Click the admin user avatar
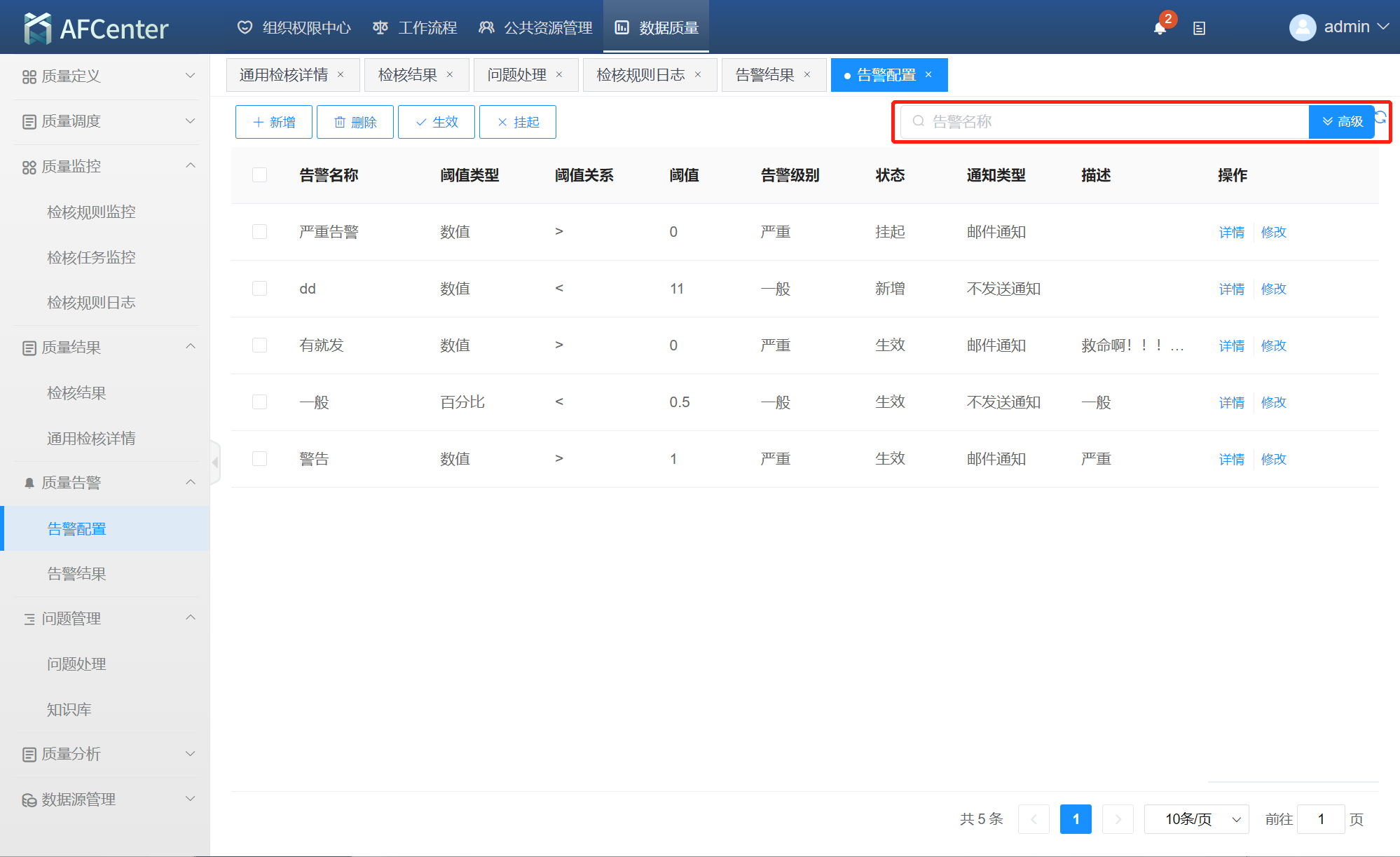The width and height of the screenshot is (1400, 857). pos(1302,28)
